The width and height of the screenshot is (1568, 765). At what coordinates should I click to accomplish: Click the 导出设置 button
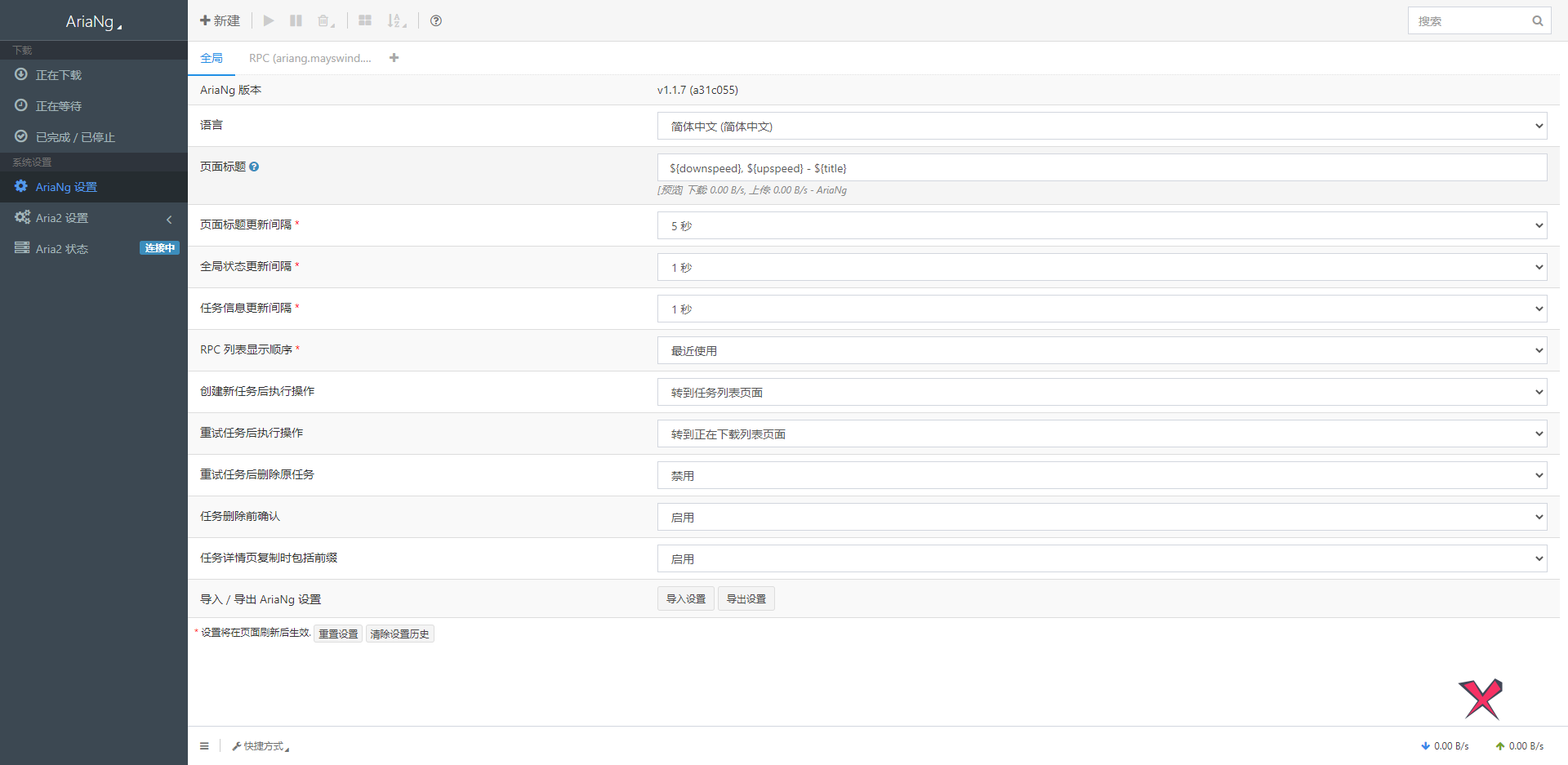point(746,598)
